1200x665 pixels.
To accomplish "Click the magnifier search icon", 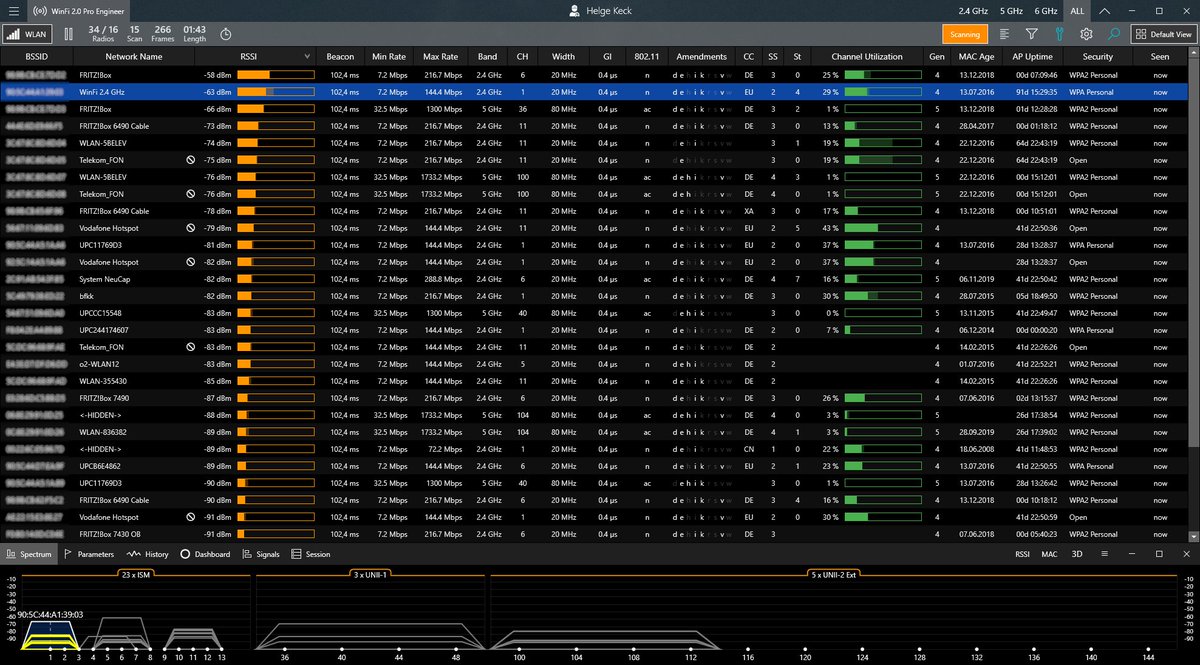I will tap(1113, 34).
